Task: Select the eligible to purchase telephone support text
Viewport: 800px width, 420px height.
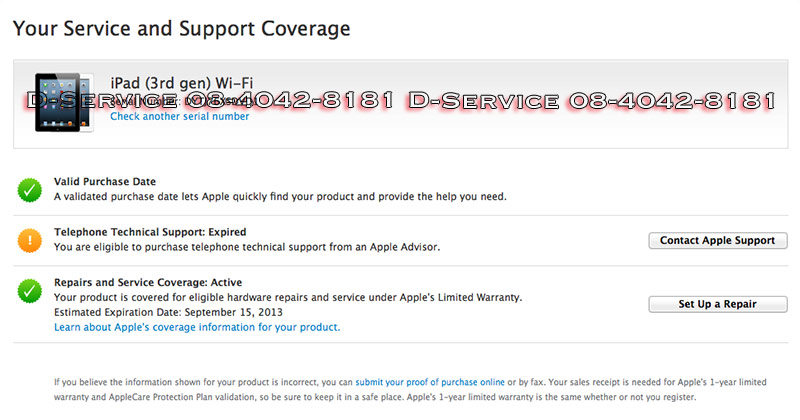Action: [247, 247]
